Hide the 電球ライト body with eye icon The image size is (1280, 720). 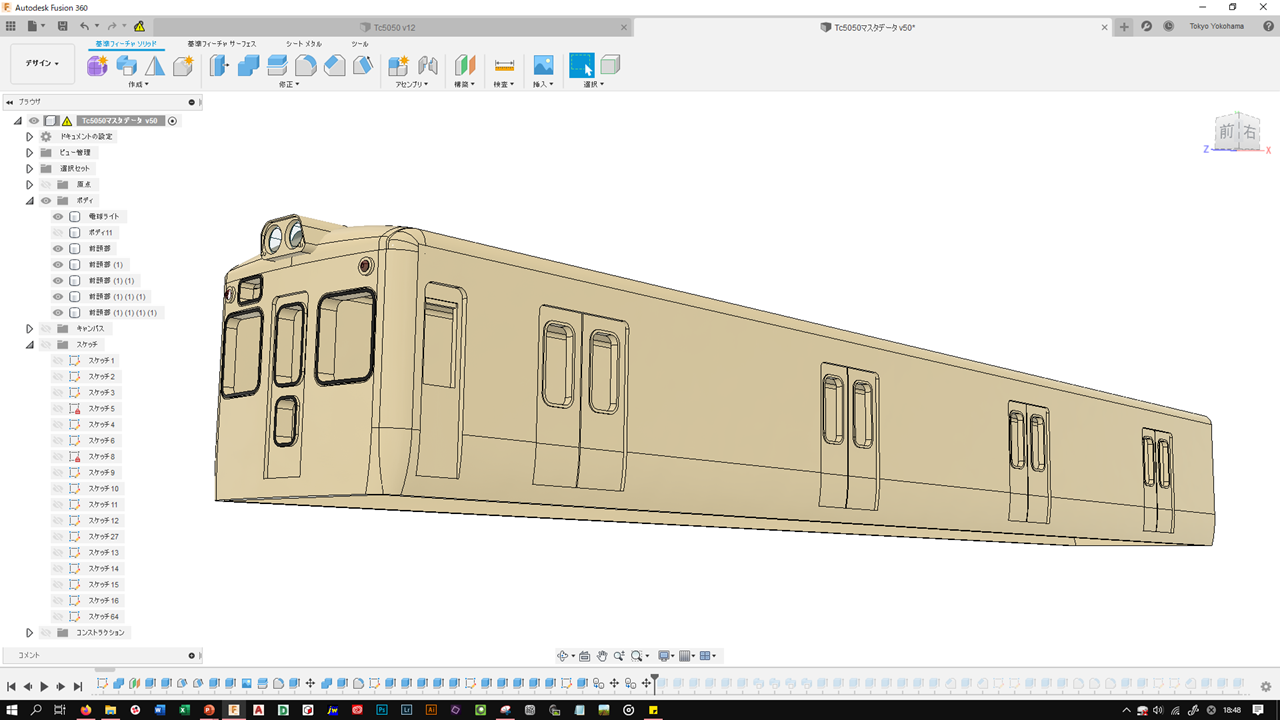pyautogui.click(x=58, y=217)
